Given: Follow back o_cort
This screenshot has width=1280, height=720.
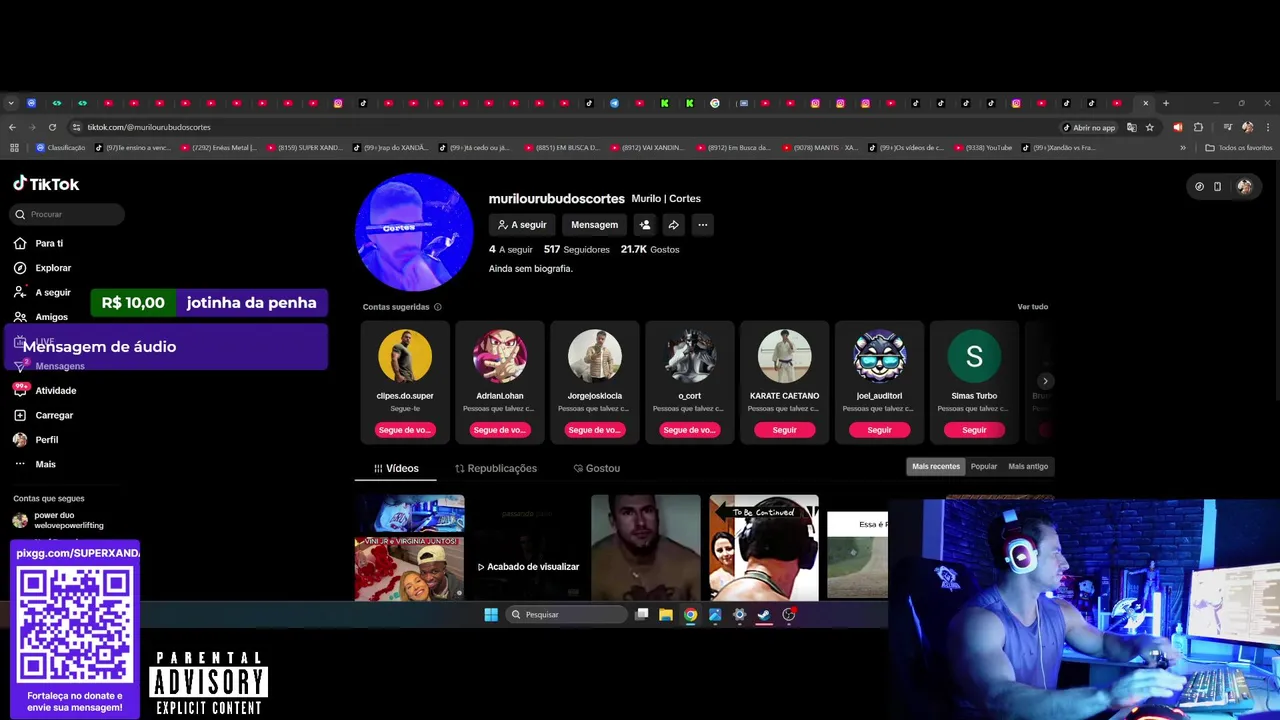Looking at the screenshot, I should [690, 430].
